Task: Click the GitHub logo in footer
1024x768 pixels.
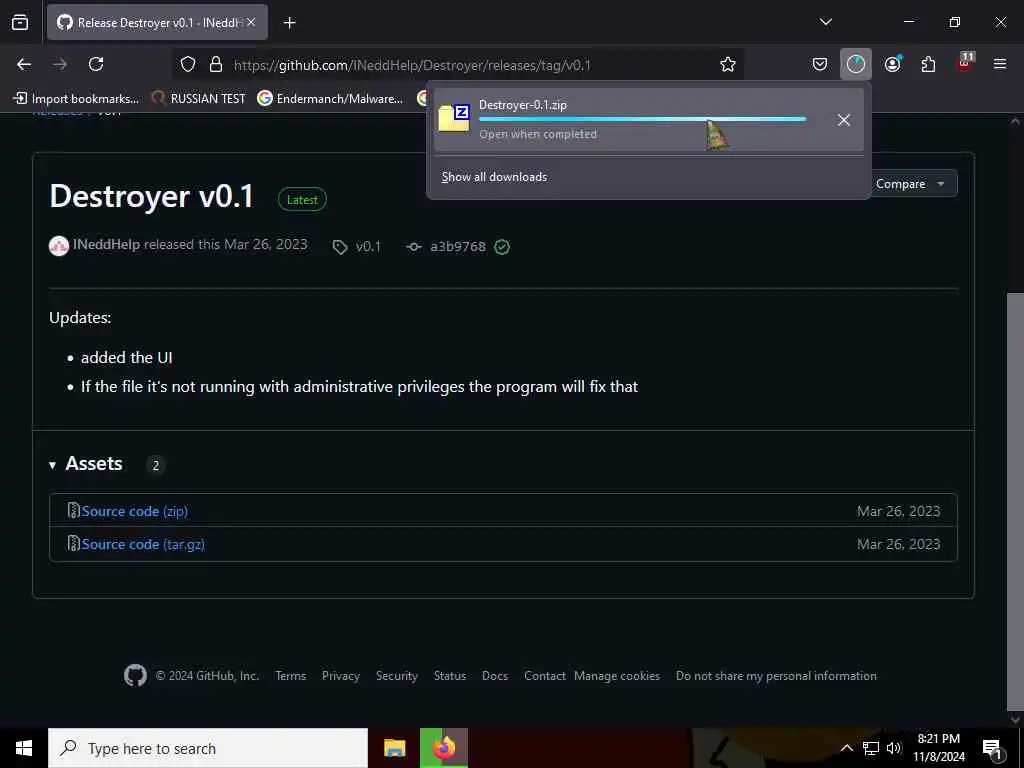Action: click(135, 675)
